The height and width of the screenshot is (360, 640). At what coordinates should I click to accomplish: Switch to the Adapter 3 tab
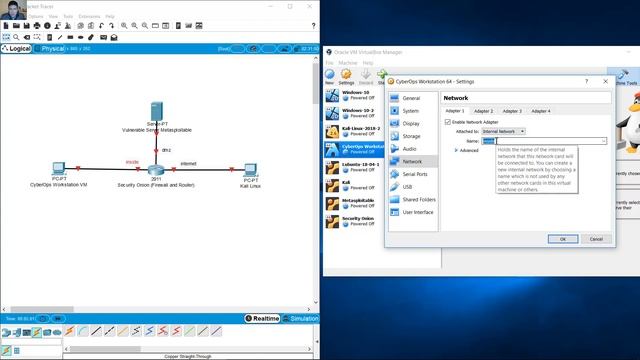point(512,111)
